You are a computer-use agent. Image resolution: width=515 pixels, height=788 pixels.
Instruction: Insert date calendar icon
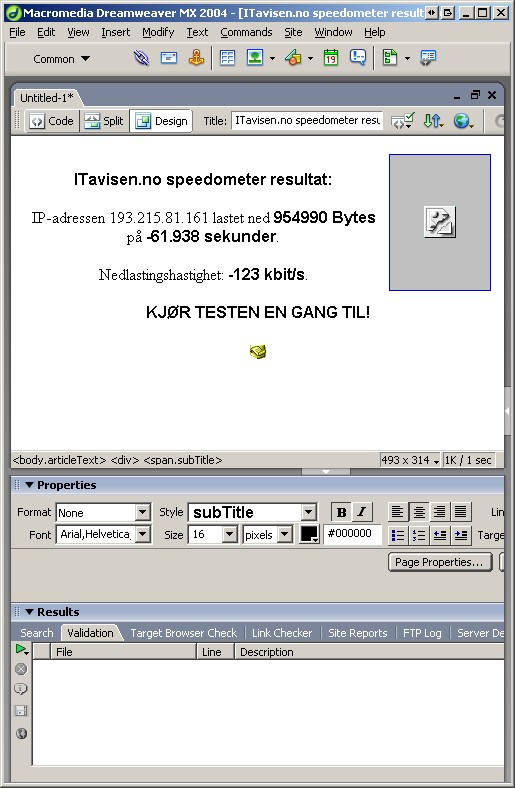(330, 58)
